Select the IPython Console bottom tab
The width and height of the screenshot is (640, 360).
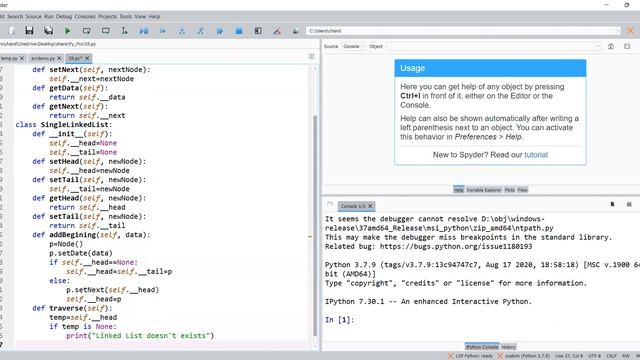click(482, 347)
